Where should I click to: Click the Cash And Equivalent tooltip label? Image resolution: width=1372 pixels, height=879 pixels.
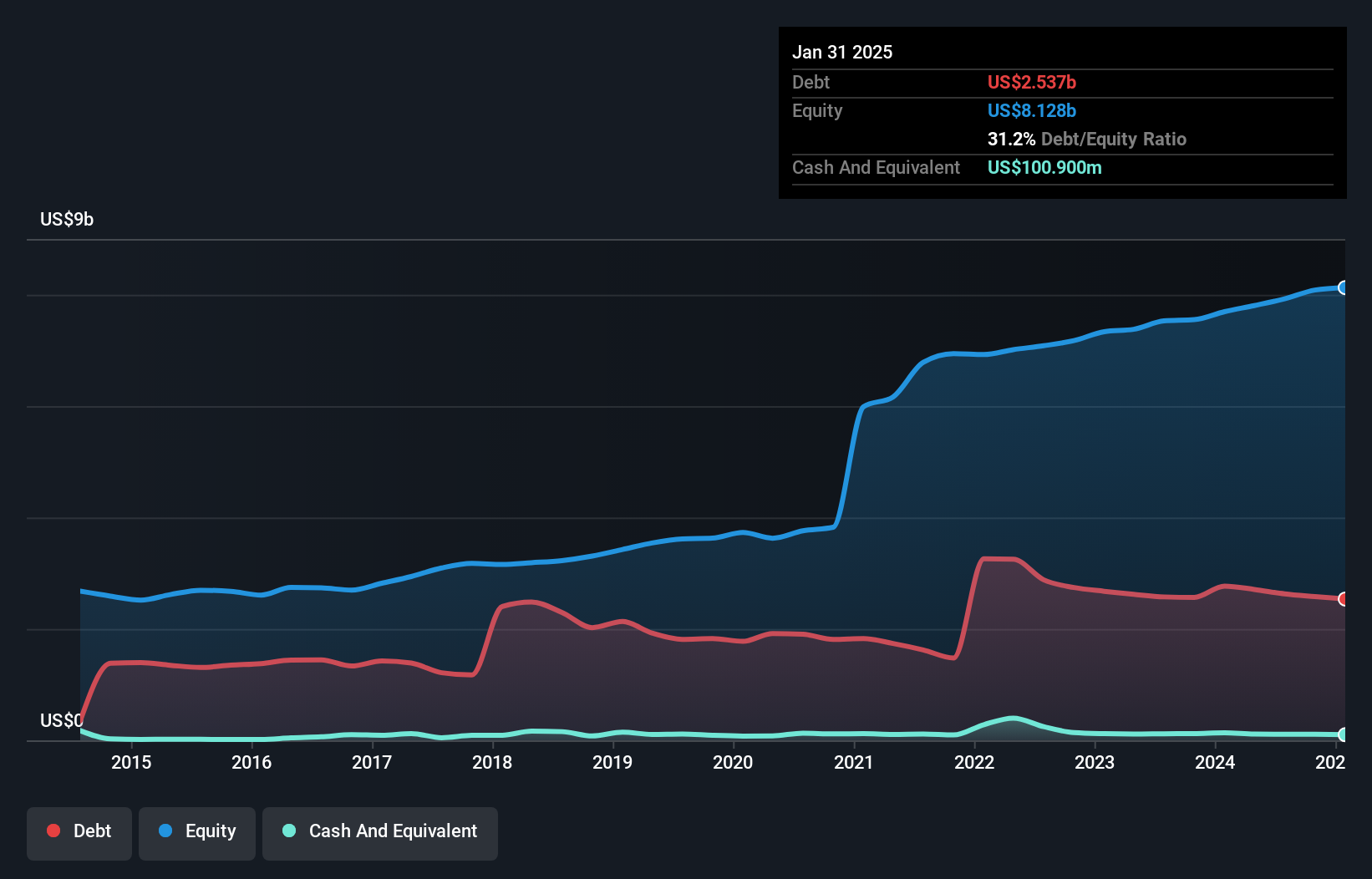876,167
